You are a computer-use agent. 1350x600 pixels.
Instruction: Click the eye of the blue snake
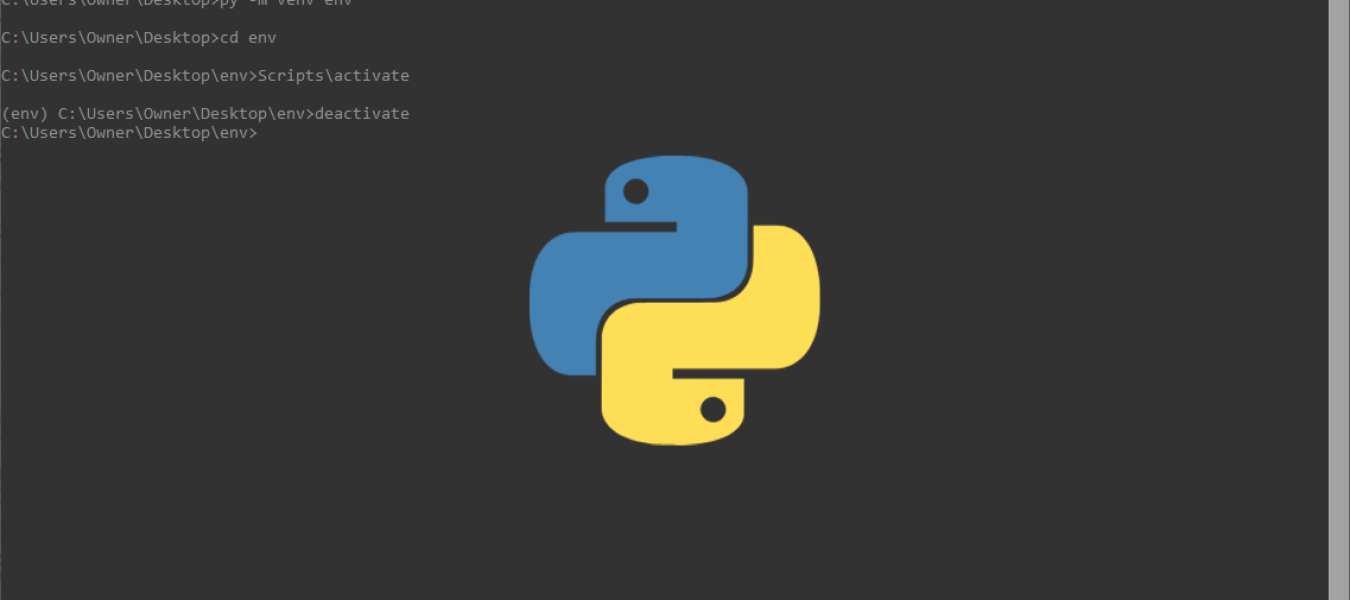coord(635,191)
